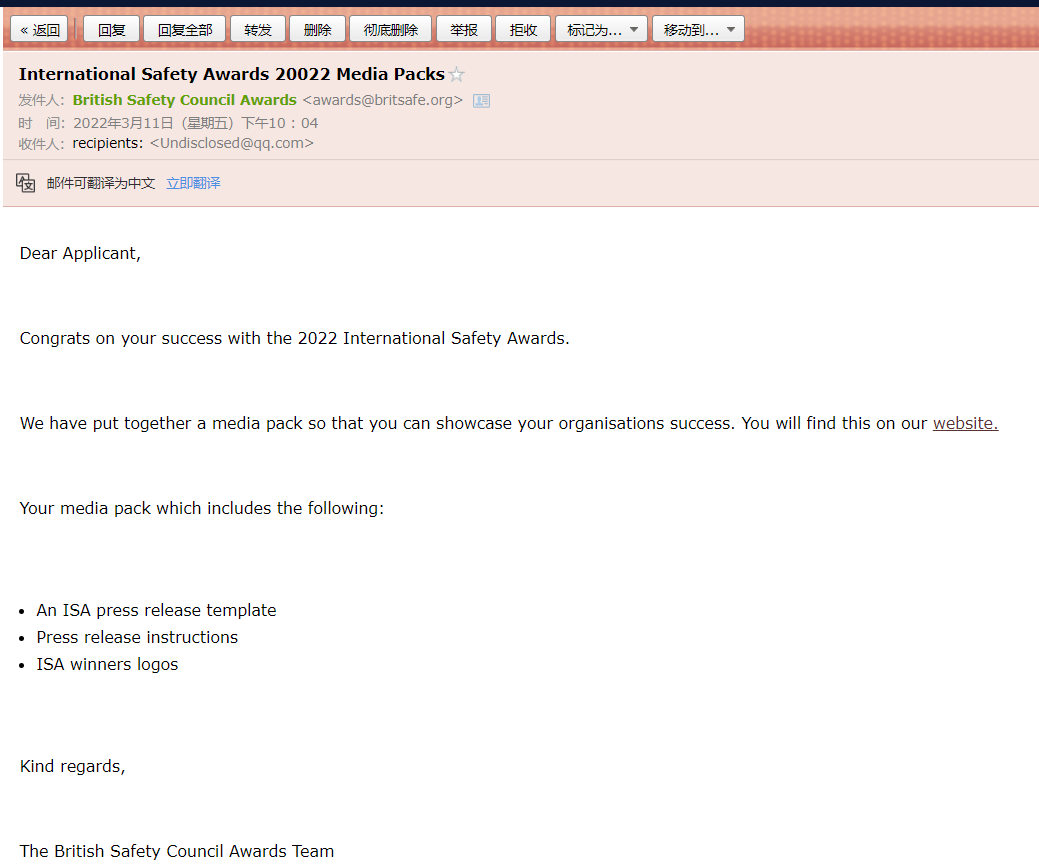
Task: Expand the 移动到... dropdown
Action: [x=698, y=30]
